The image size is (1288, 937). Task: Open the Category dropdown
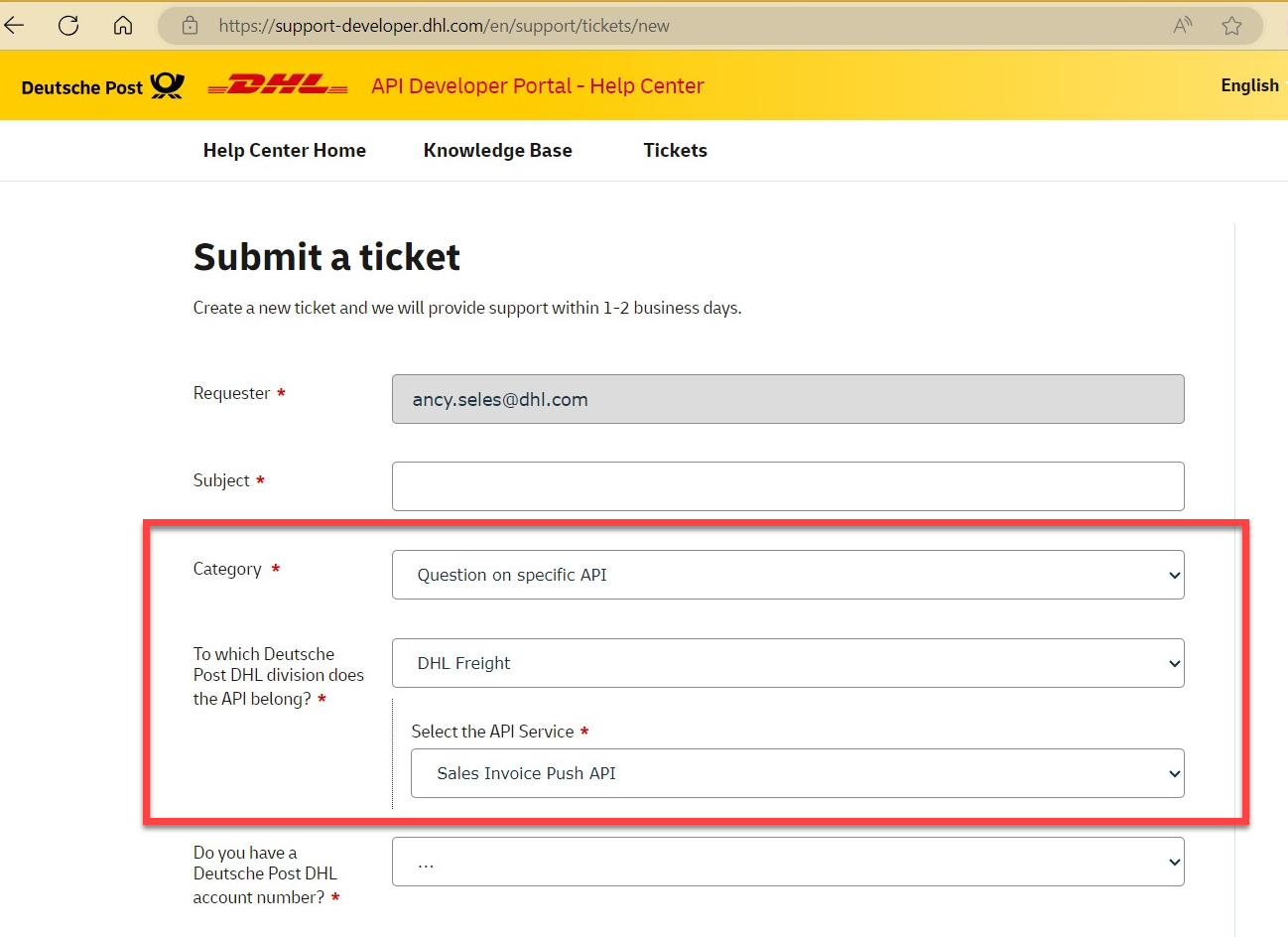point(788,575)
